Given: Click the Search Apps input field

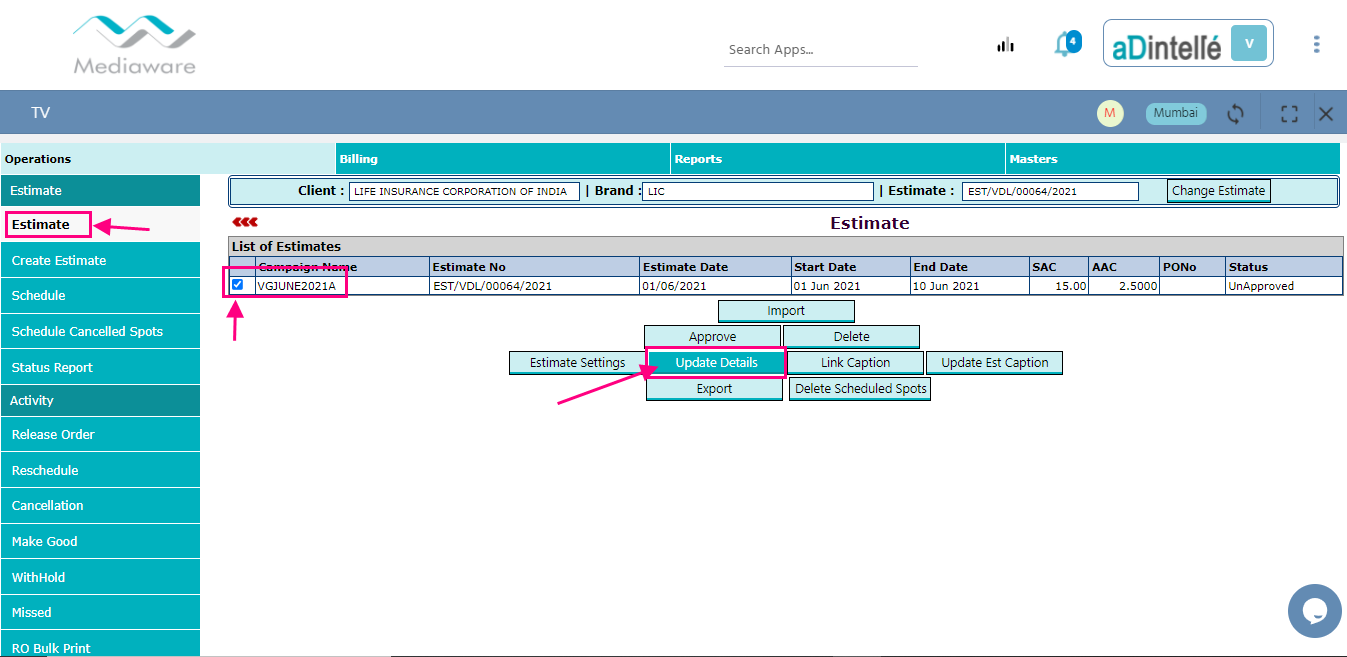Looking at the screenshot, I should click(x=820, y=49).
